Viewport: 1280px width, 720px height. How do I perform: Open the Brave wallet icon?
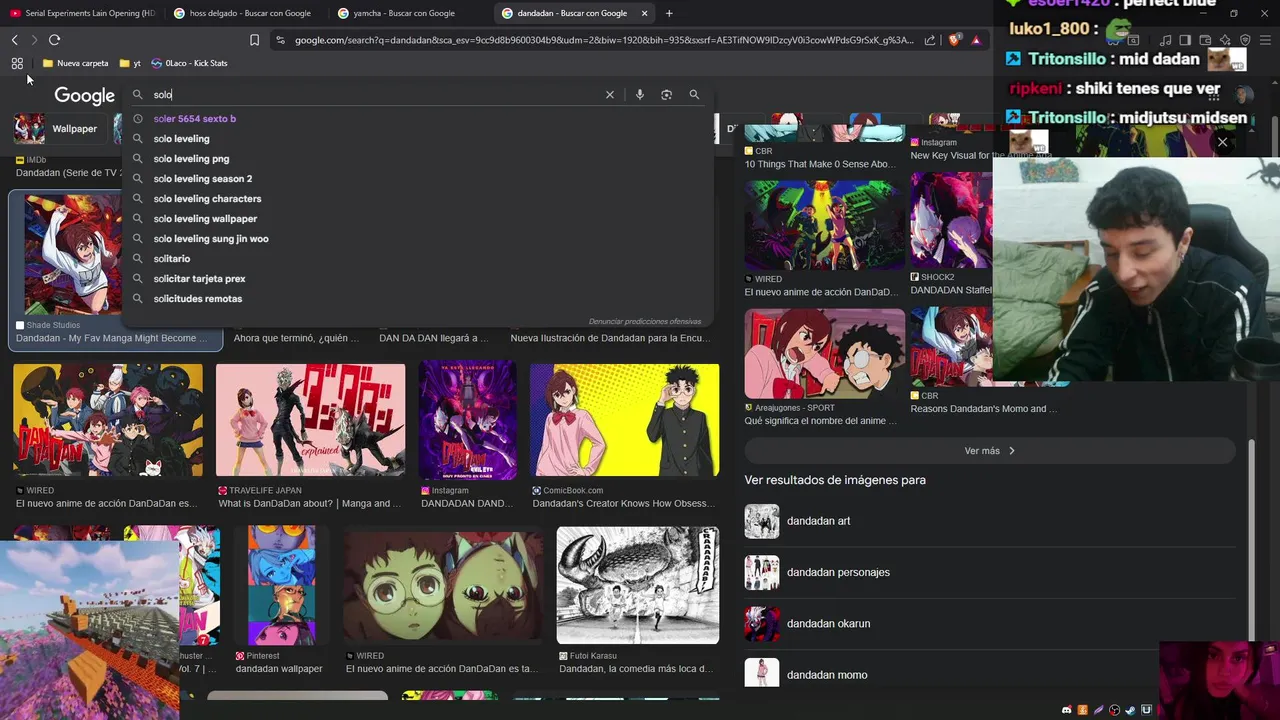click(1205, 40)
